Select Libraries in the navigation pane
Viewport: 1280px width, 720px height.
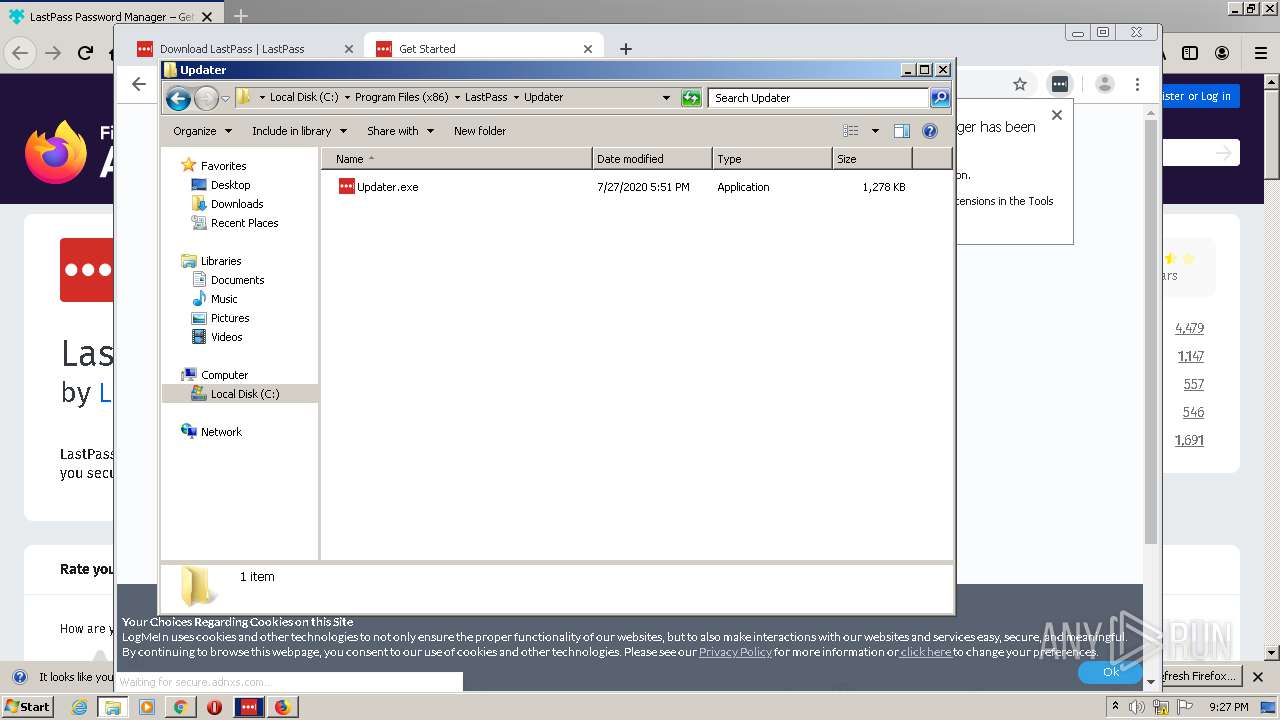(220, 261)
